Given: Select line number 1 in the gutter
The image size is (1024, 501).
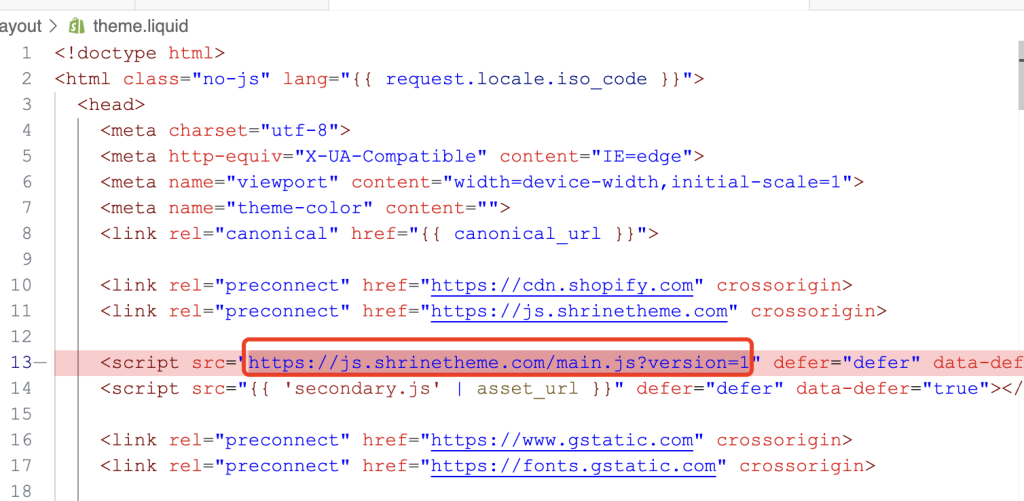Looking at the screenshot, I should (x=29, y=52).
